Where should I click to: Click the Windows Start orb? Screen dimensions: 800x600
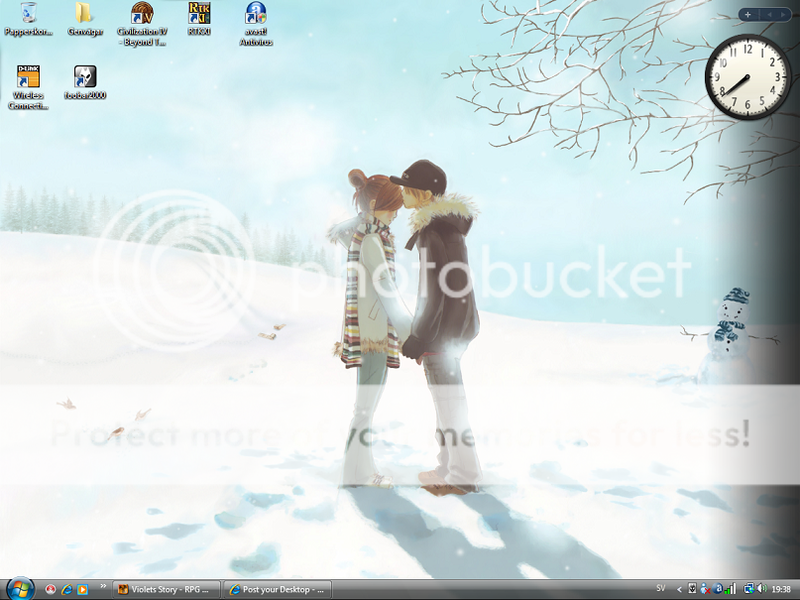coord(20,588)
